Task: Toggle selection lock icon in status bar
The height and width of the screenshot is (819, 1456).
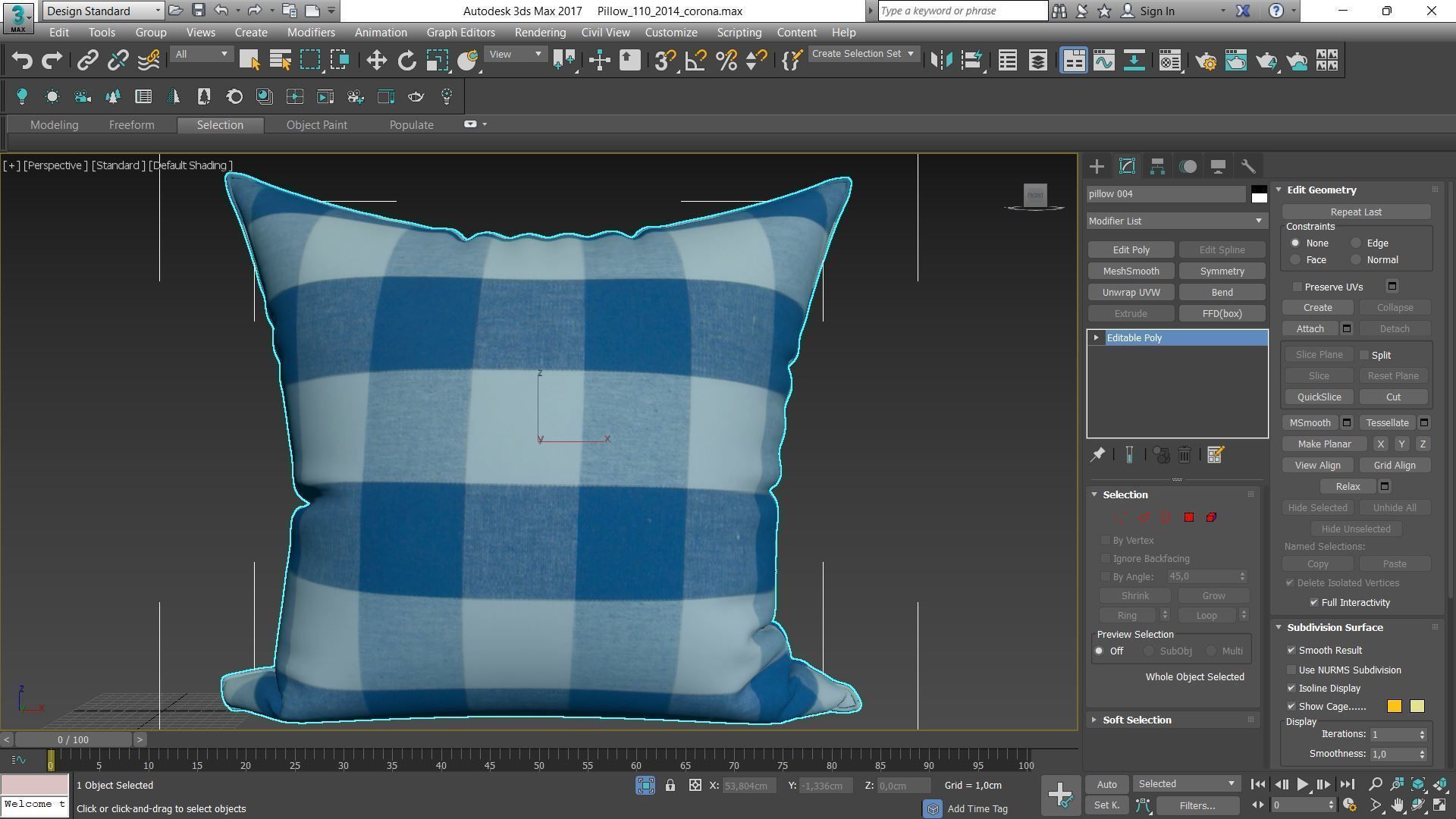Action: (670, 786)
